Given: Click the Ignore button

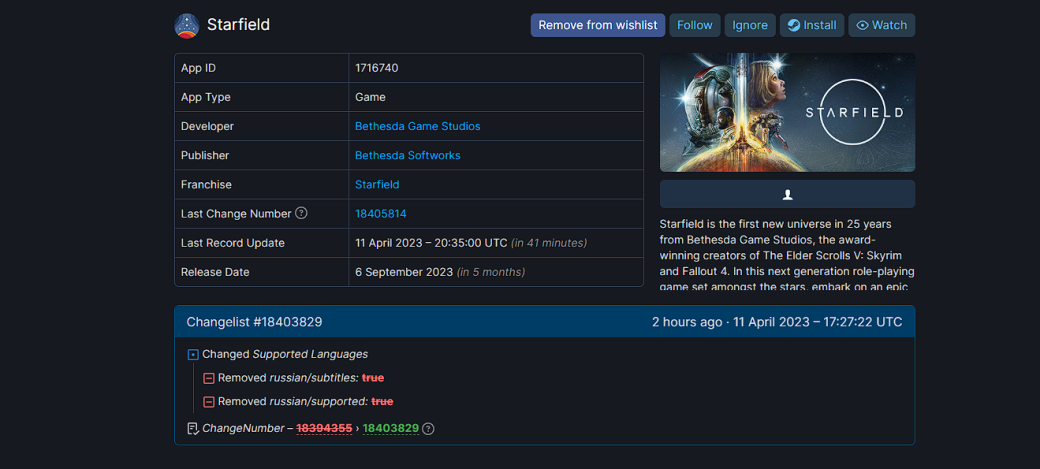Looking at the screenshot, I should coord(750,25).
